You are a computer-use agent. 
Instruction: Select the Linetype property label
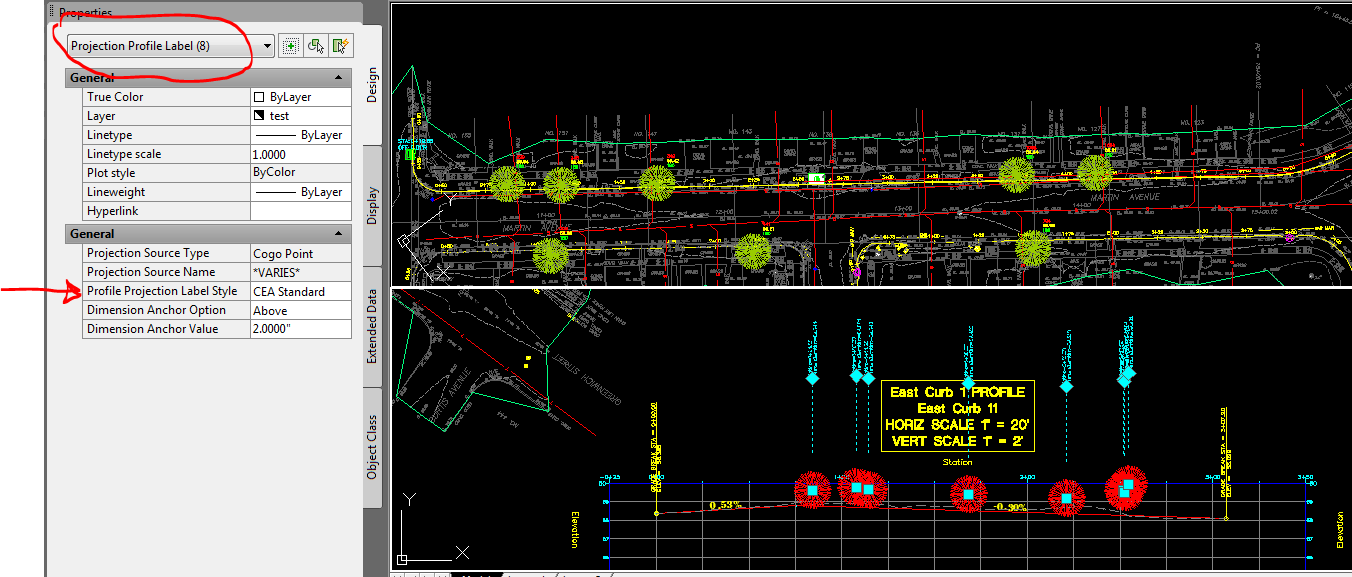click(x=109, y=135)
